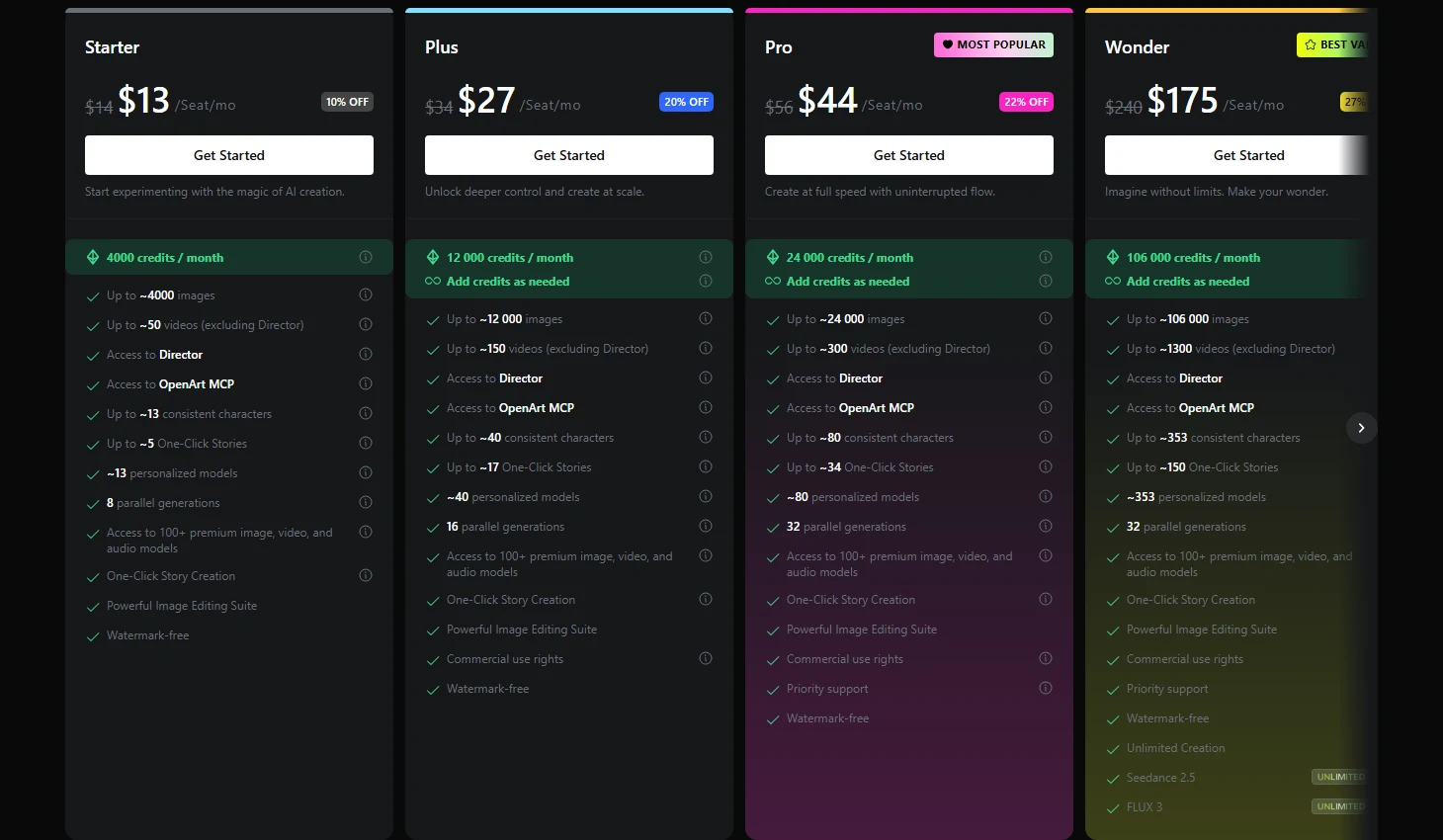Open info icon for Starter 4000 credits / month
The width and height of the screenshot is (1443, 840).
[x=366, y=257]
